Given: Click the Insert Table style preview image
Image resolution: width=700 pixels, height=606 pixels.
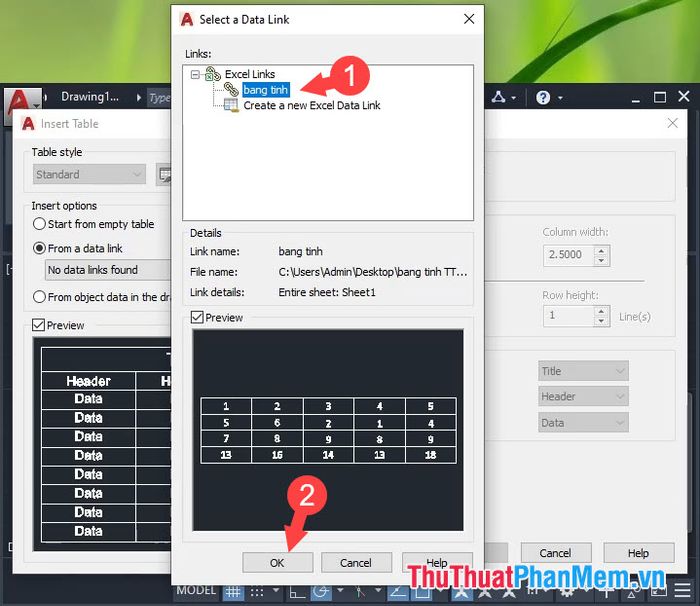Looking at the screenshot, I should click(103, 444).
